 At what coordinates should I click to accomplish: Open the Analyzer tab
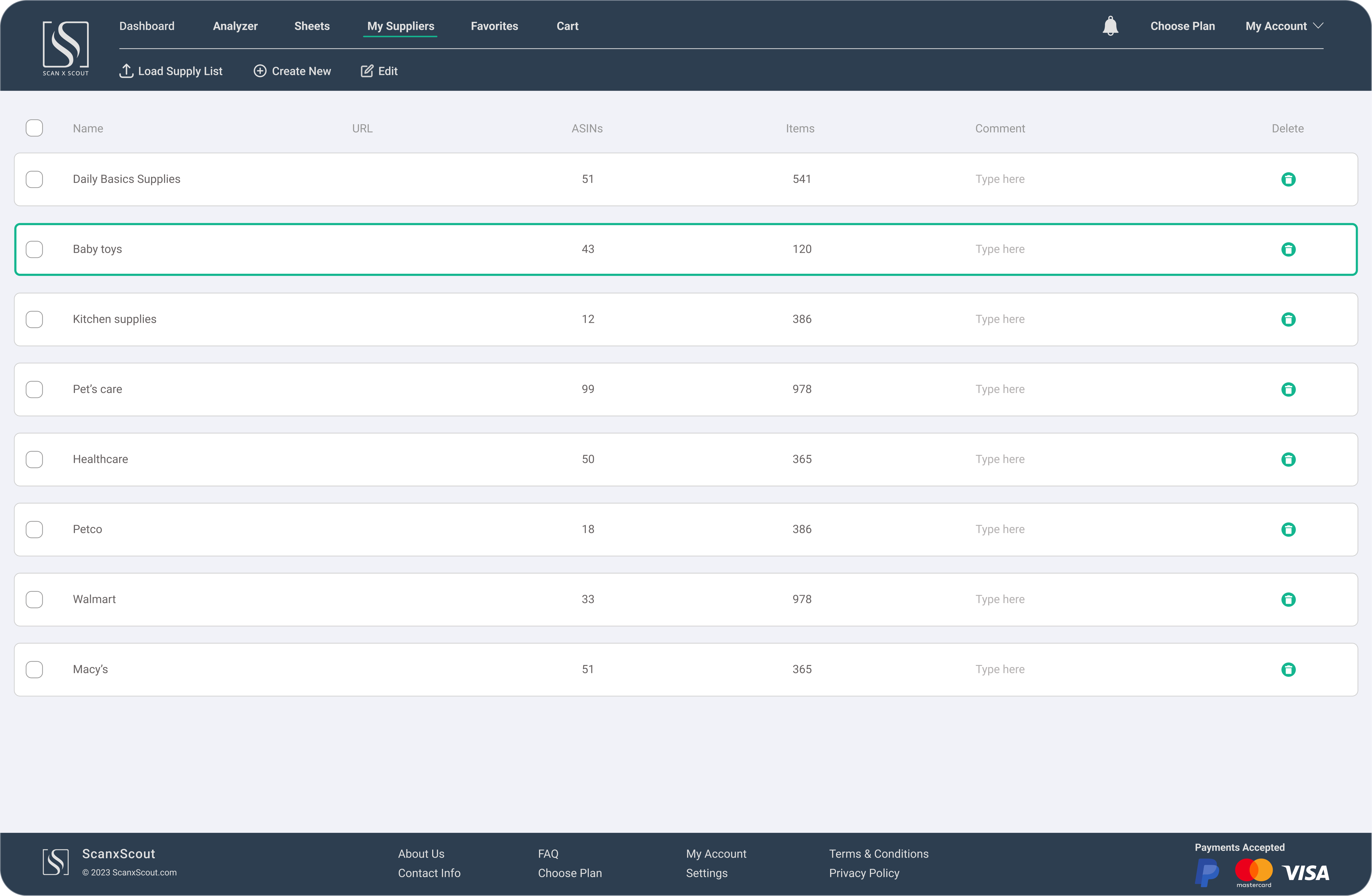(235, 26)
